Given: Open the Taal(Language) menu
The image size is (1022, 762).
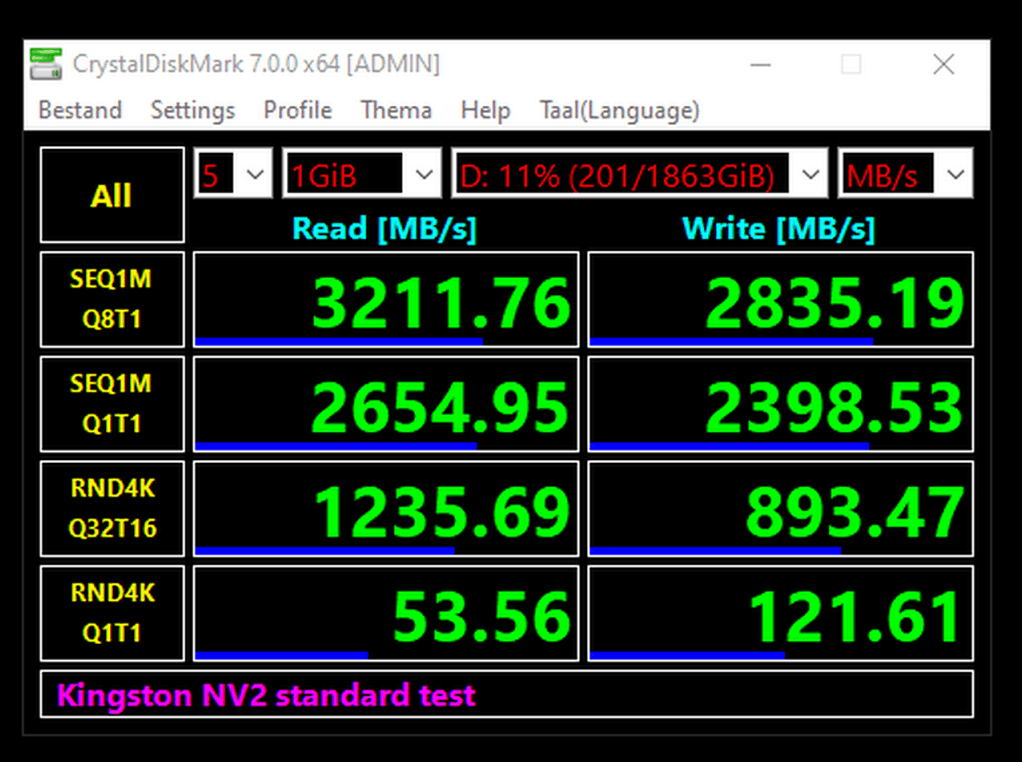Looking at the screenshot, I should [619, 110].
